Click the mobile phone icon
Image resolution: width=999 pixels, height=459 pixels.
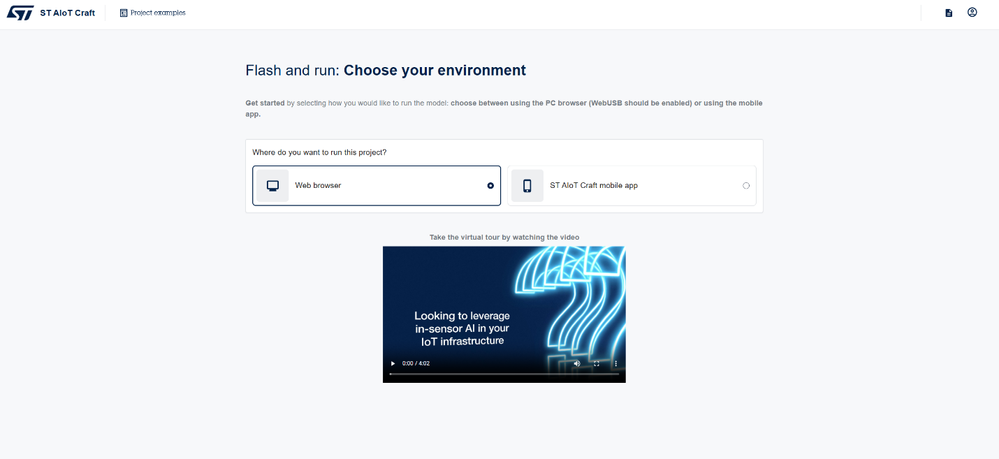point(528,186)
